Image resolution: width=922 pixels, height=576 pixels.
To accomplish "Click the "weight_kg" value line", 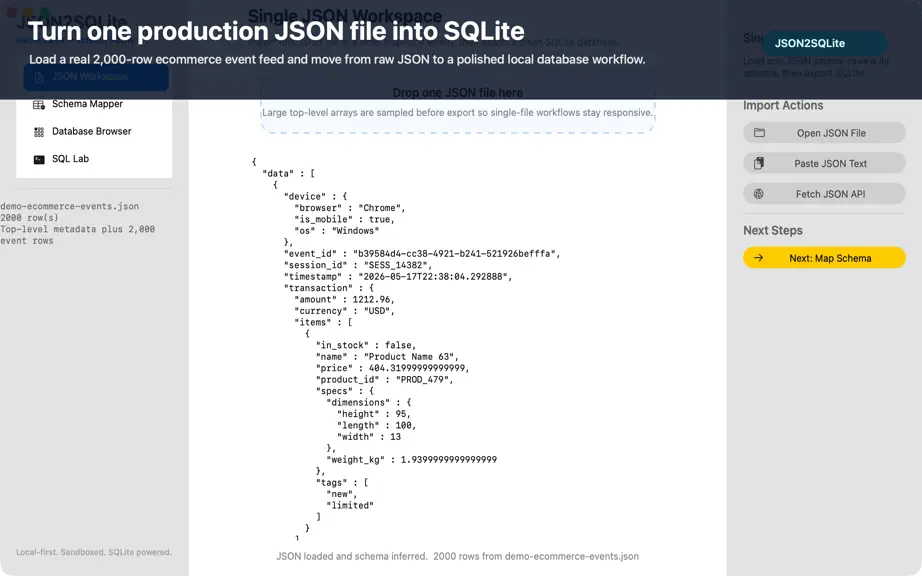I will pos(411,460).
